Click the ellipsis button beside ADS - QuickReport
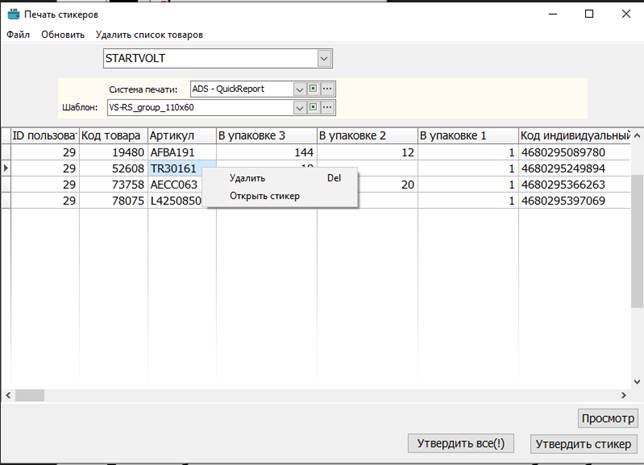This screenshot has width=644, height=465. [x=327, y=89]
